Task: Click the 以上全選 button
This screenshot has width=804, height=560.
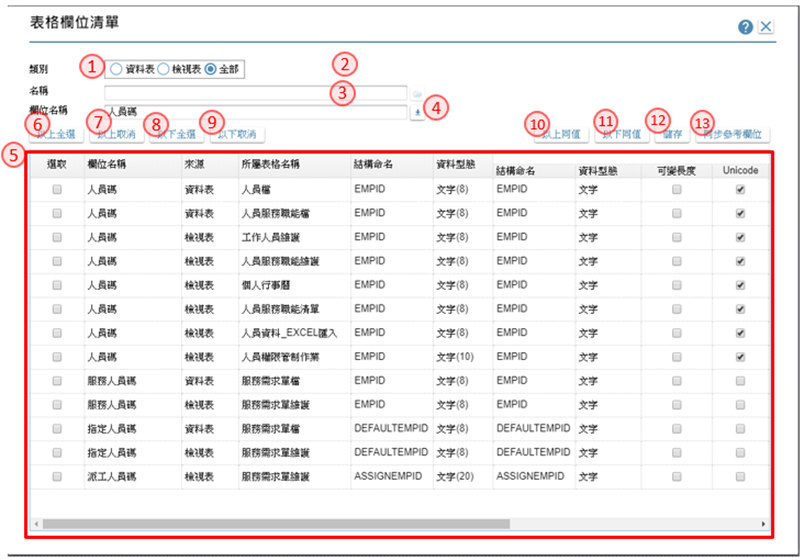Action: [x=56, y=135]
